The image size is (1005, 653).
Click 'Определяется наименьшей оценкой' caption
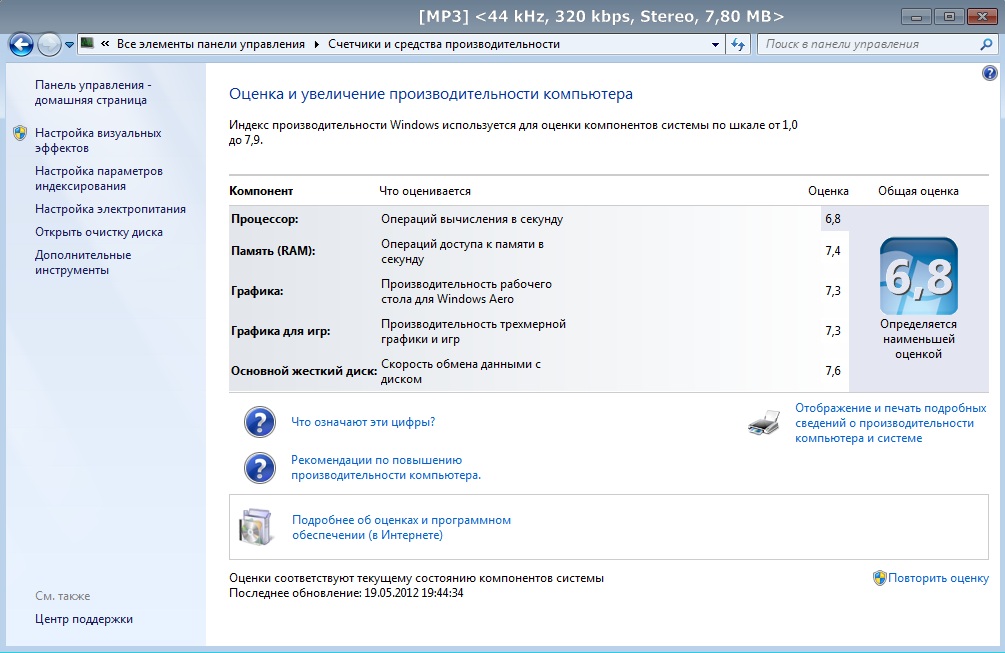click(x=918, y=339)
